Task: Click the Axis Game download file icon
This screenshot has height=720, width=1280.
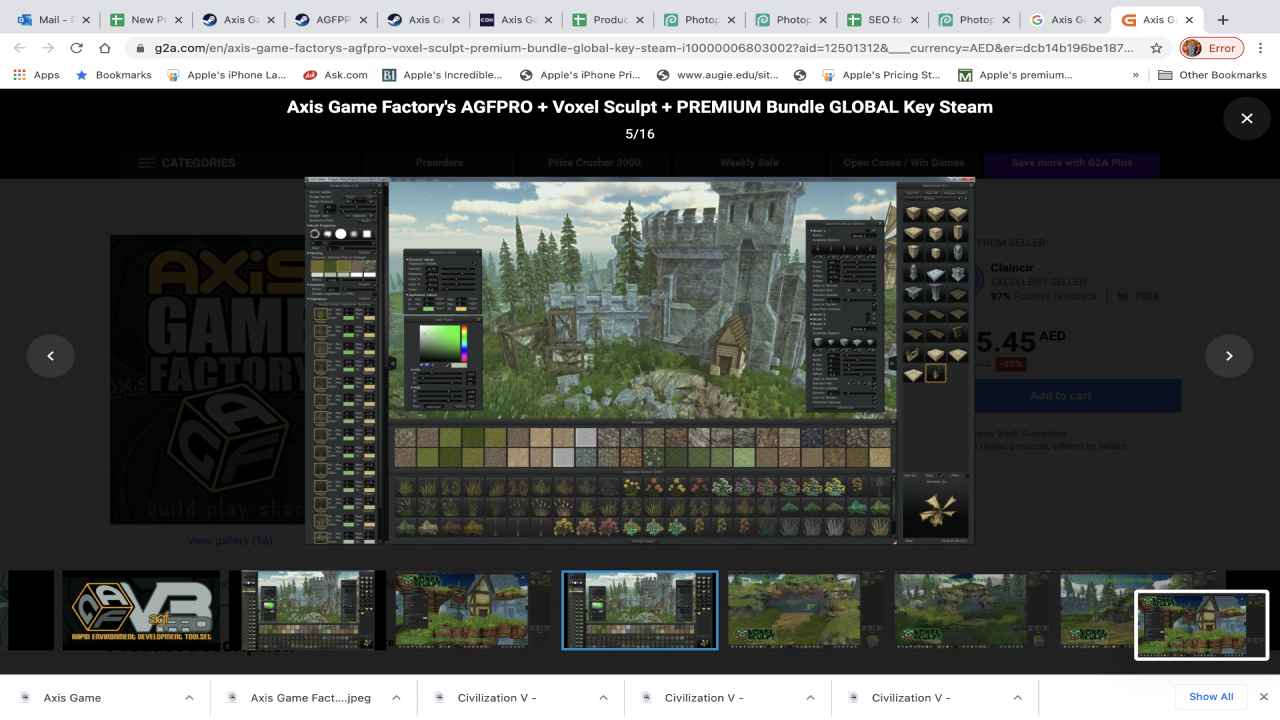Action: point(25,697)
